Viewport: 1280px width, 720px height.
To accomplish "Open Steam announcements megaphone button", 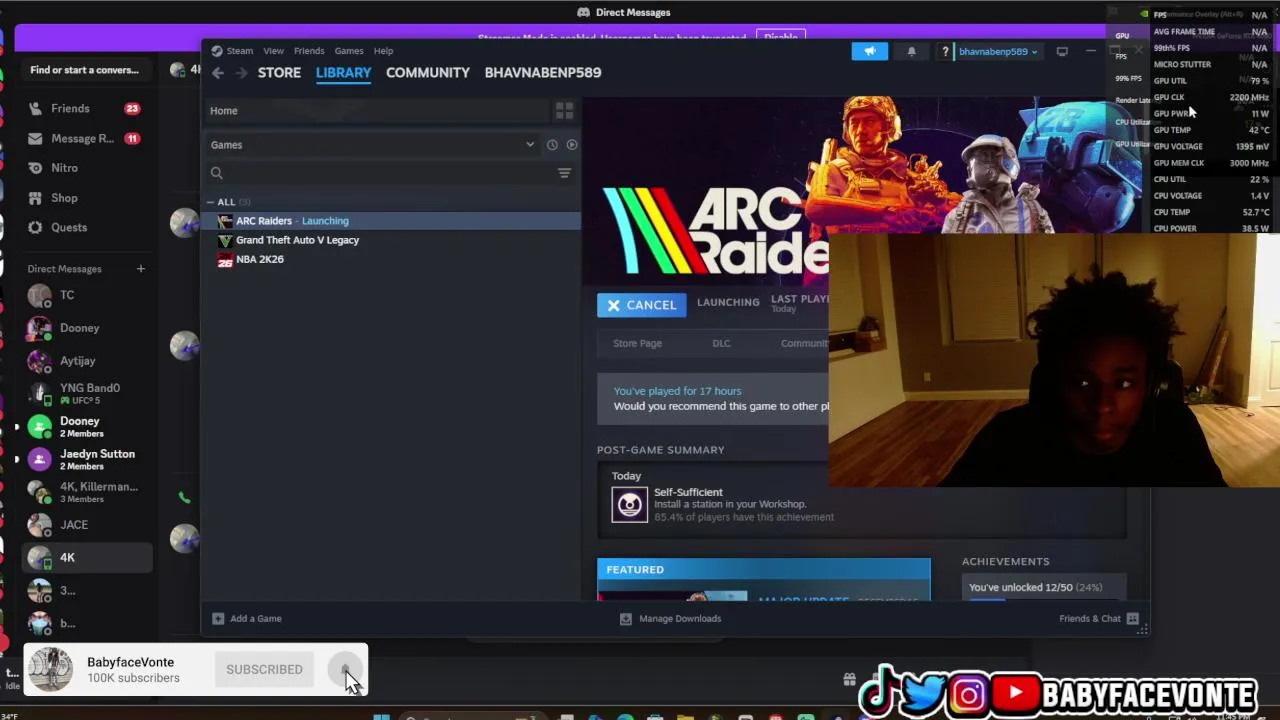I will (869, 51).
